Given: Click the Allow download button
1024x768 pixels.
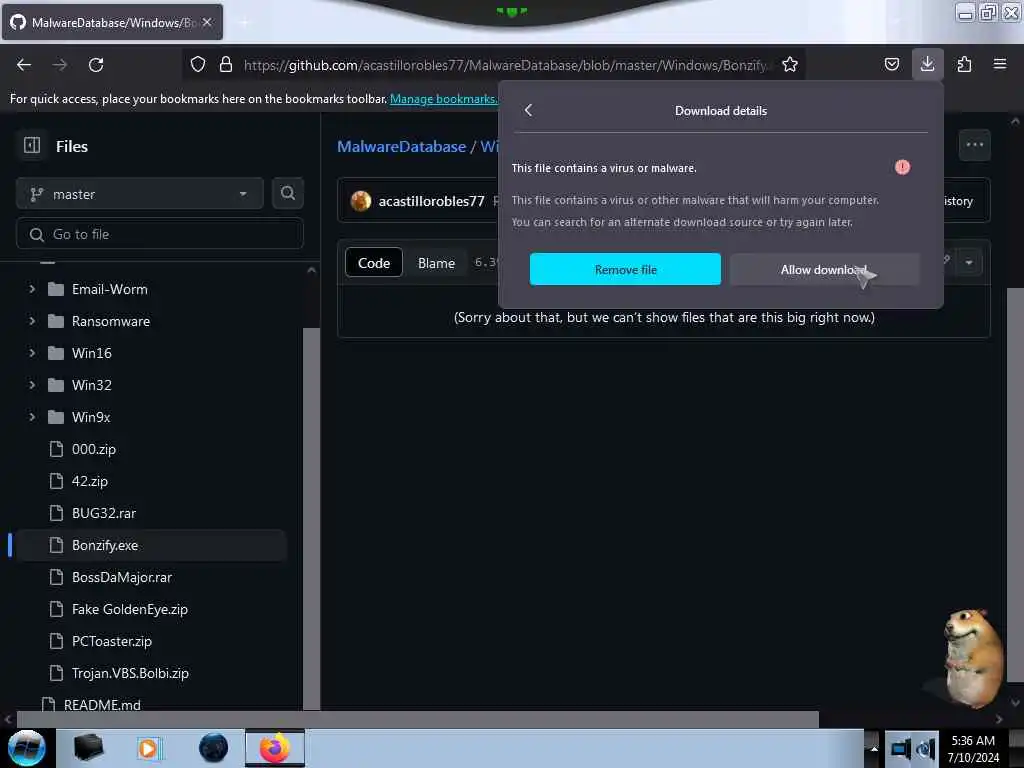Looking at the screenshot, I should pyautogui.click(x=824, y=269).
